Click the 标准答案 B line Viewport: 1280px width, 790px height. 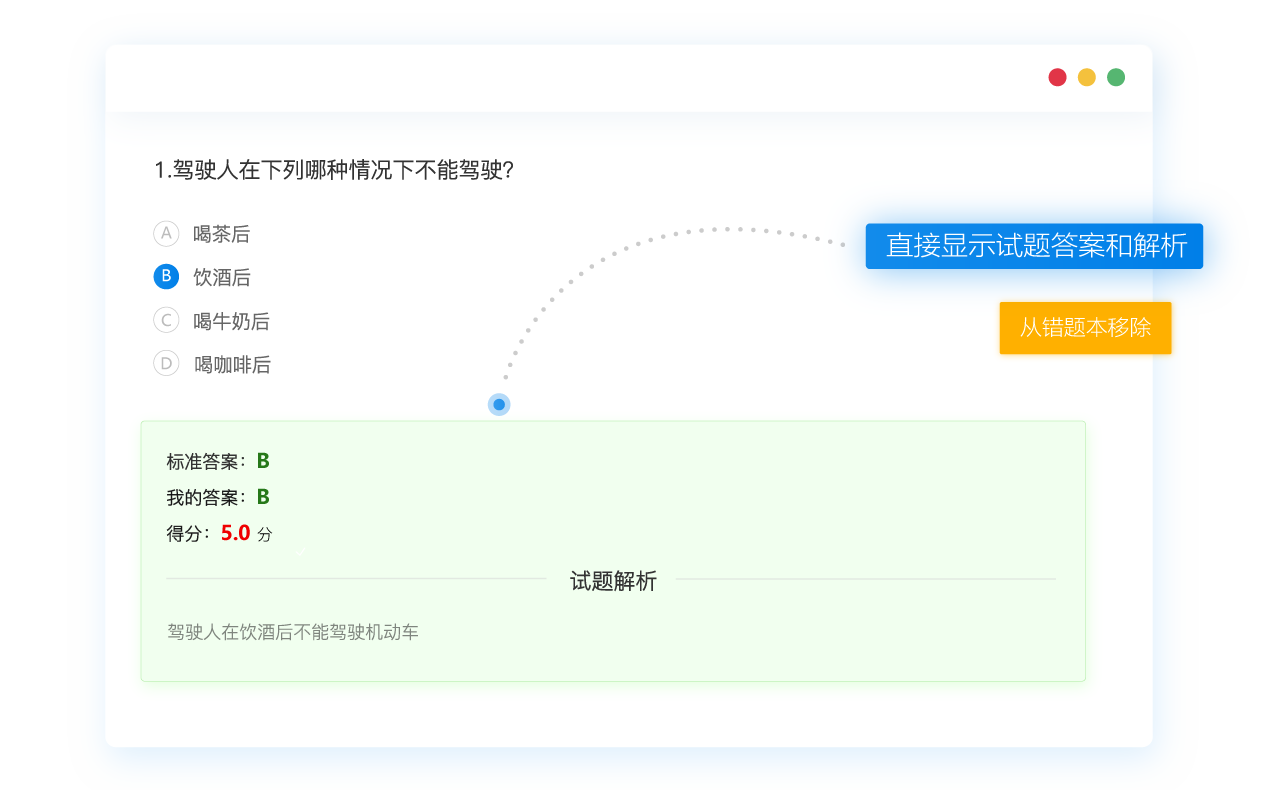(x=218, y=461)
